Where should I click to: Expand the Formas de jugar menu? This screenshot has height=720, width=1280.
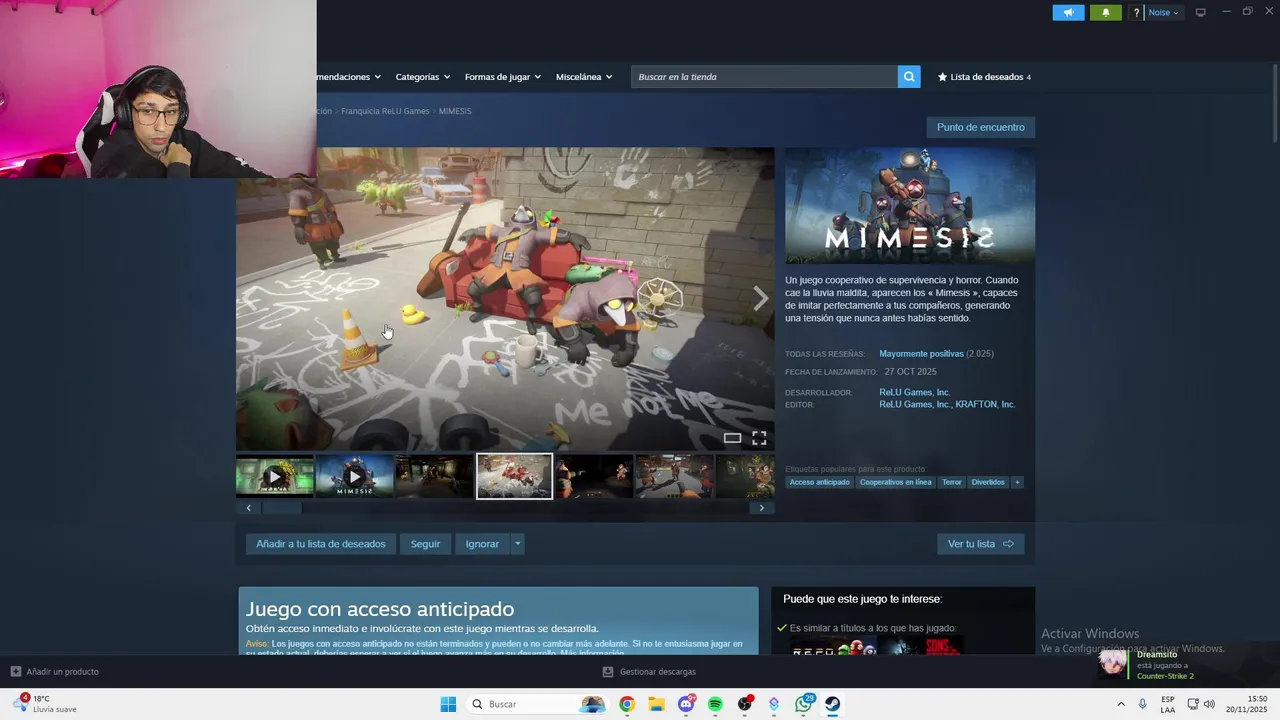coord(502,77)
